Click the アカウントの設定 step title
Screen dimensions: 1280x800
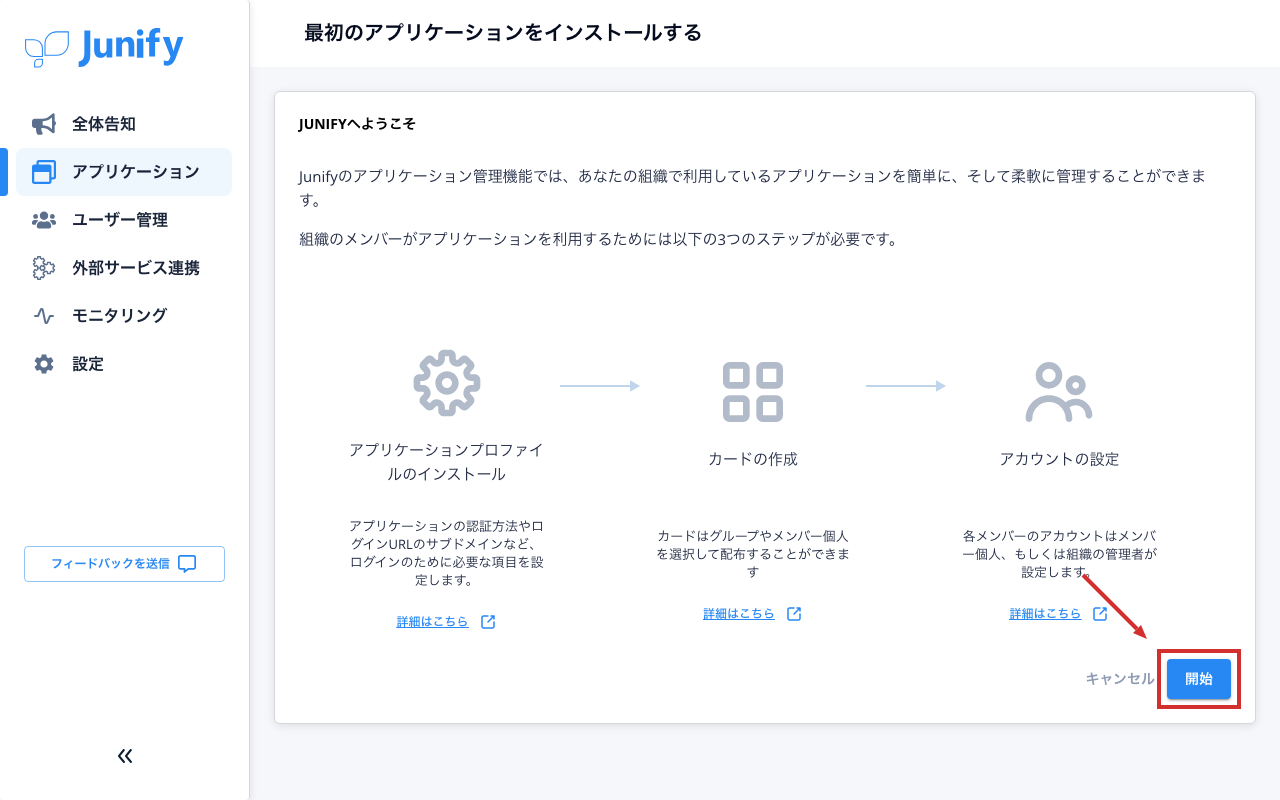(x=1059, y=459)
